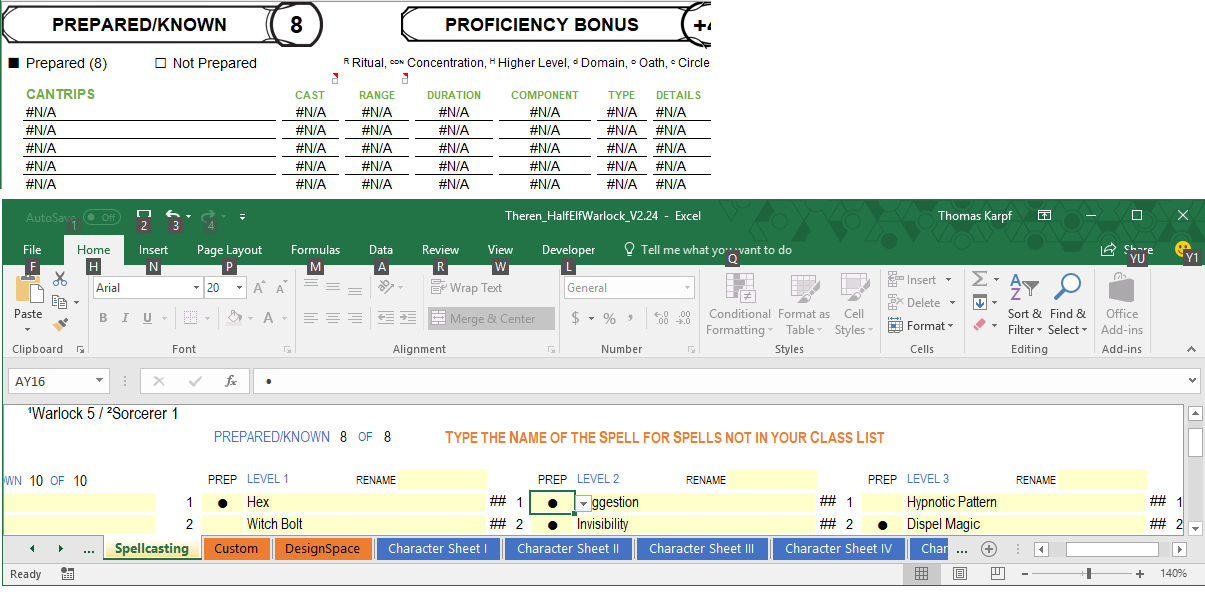
Task: Expand the Name Box AY16 dropdown
Action: (x=99, y=381)
